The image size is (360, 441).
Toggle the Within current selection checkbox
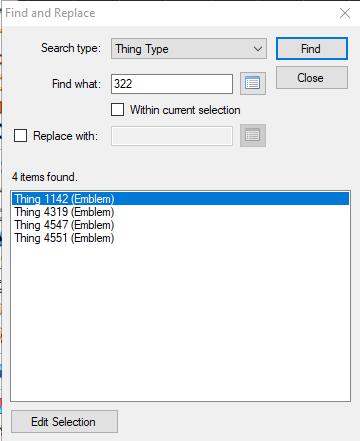pyautogui.click(x=117, y=110)
